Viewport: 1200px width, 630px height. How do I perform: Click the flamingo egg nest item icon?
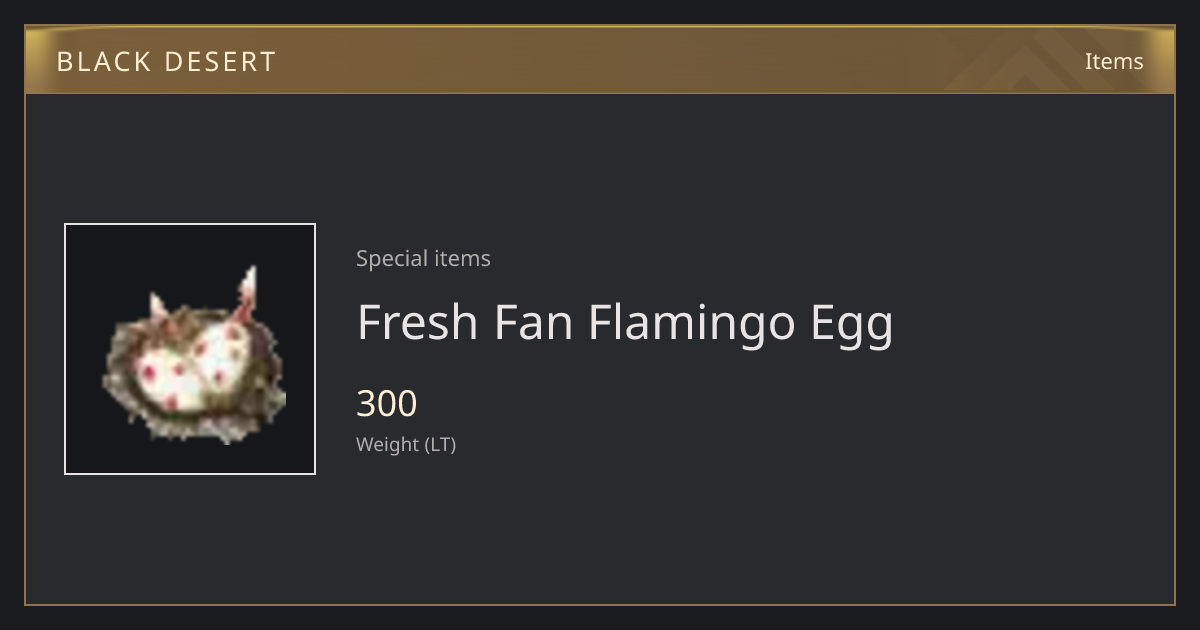(x=190, y=349)
